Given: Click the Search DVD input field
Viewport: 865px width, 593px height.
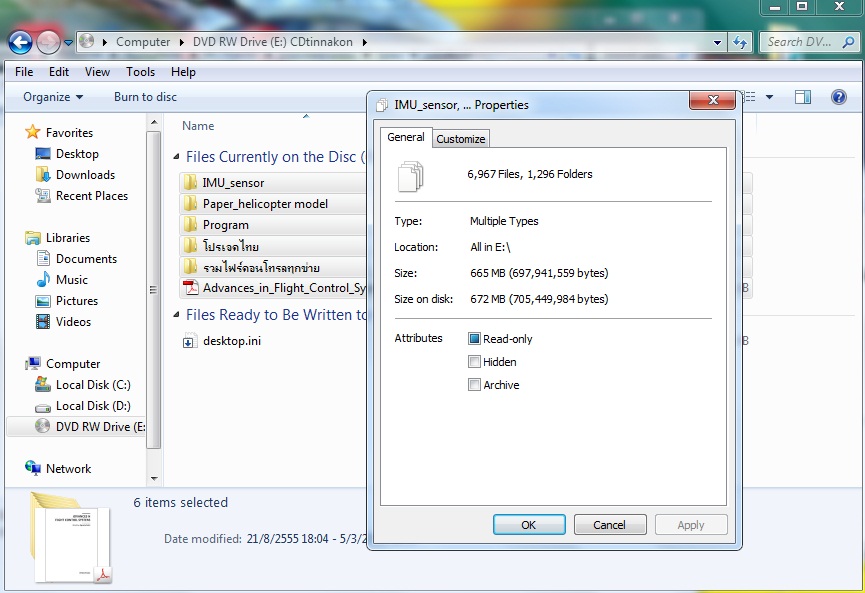Looking at the screenshot, I should click(x=798, y=42).
